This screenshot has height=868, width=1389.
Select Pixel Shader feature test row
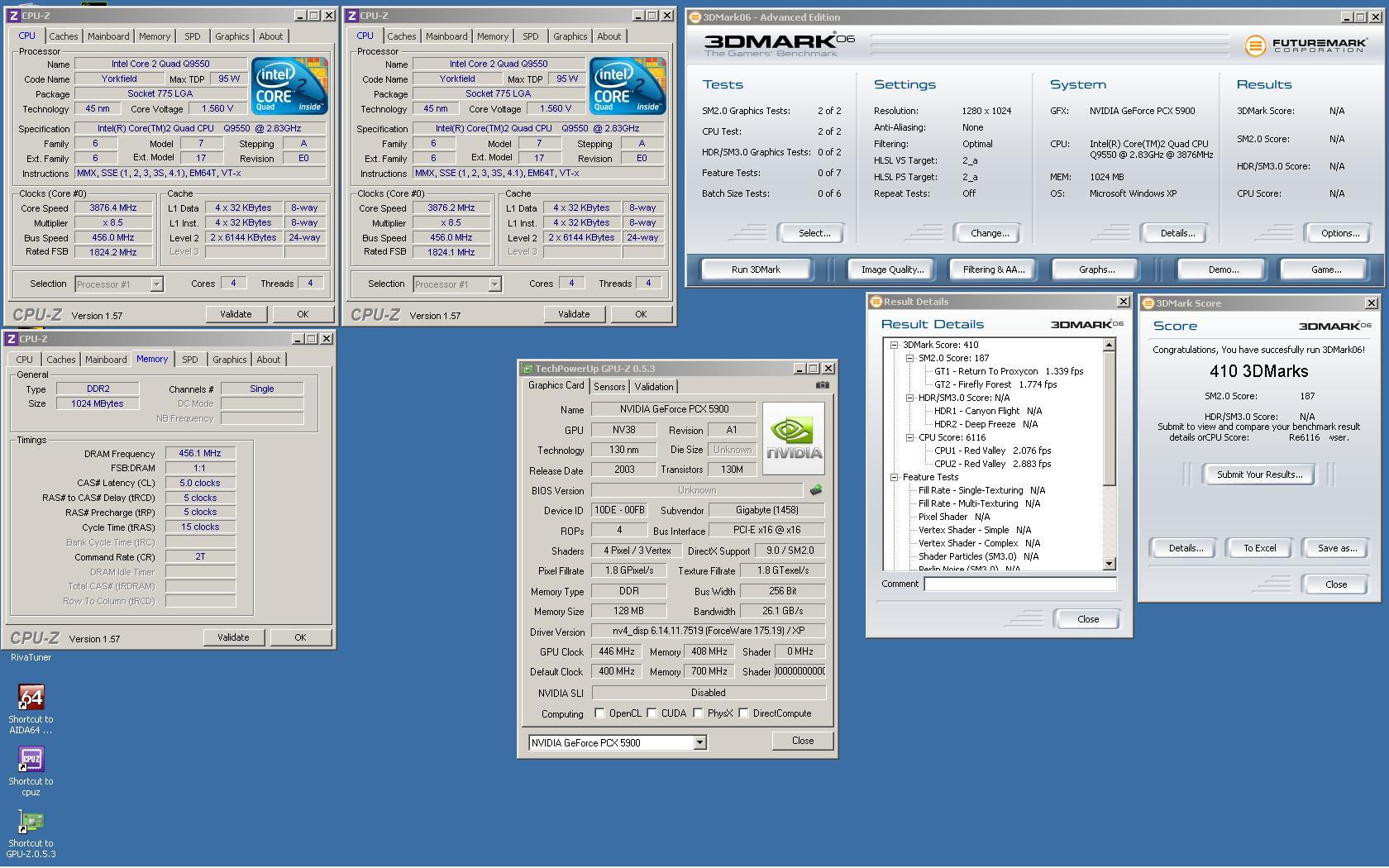954,517
